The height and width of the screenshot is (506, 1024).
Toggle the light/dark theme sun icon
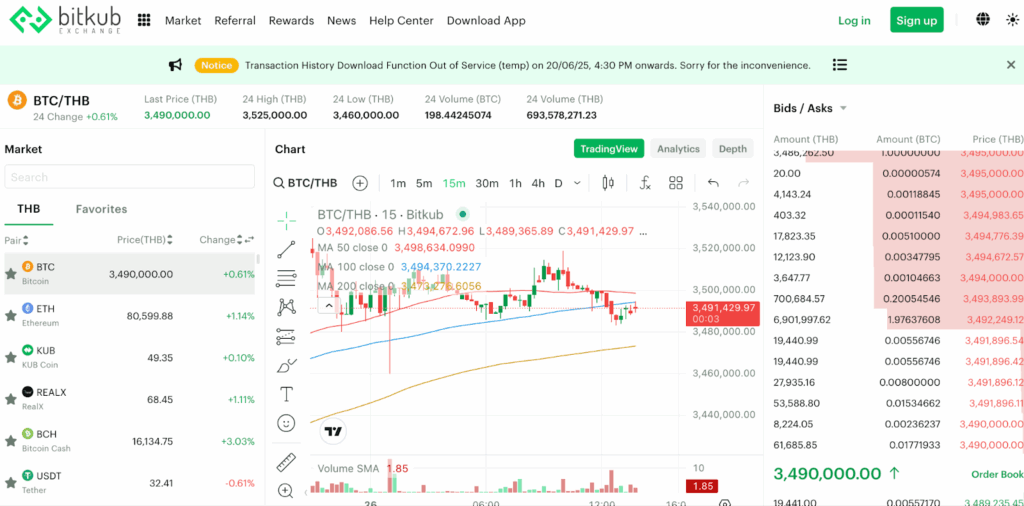[1012, 20]
